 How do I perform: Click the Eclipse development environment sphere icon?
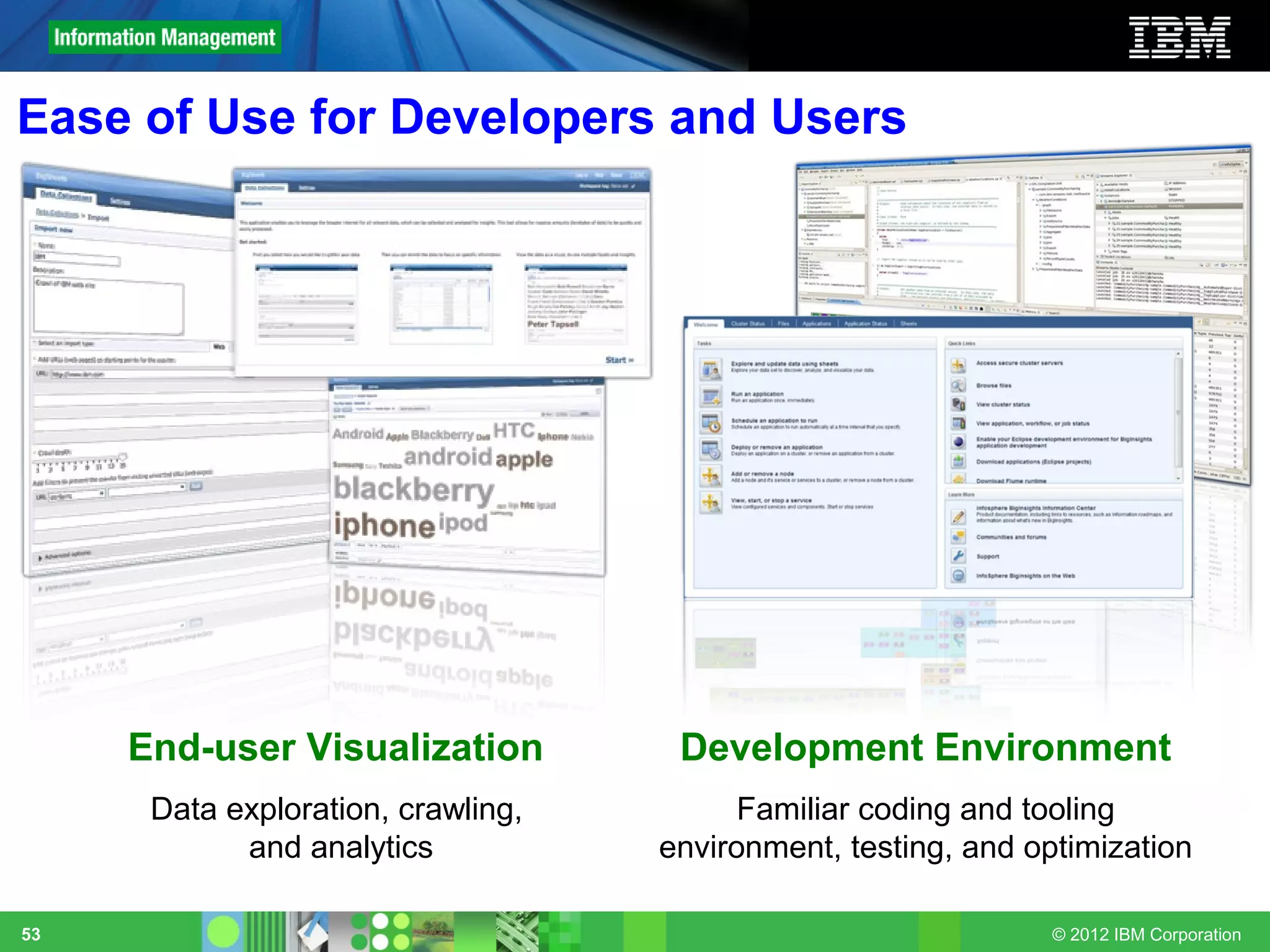(x=958, y=442)
